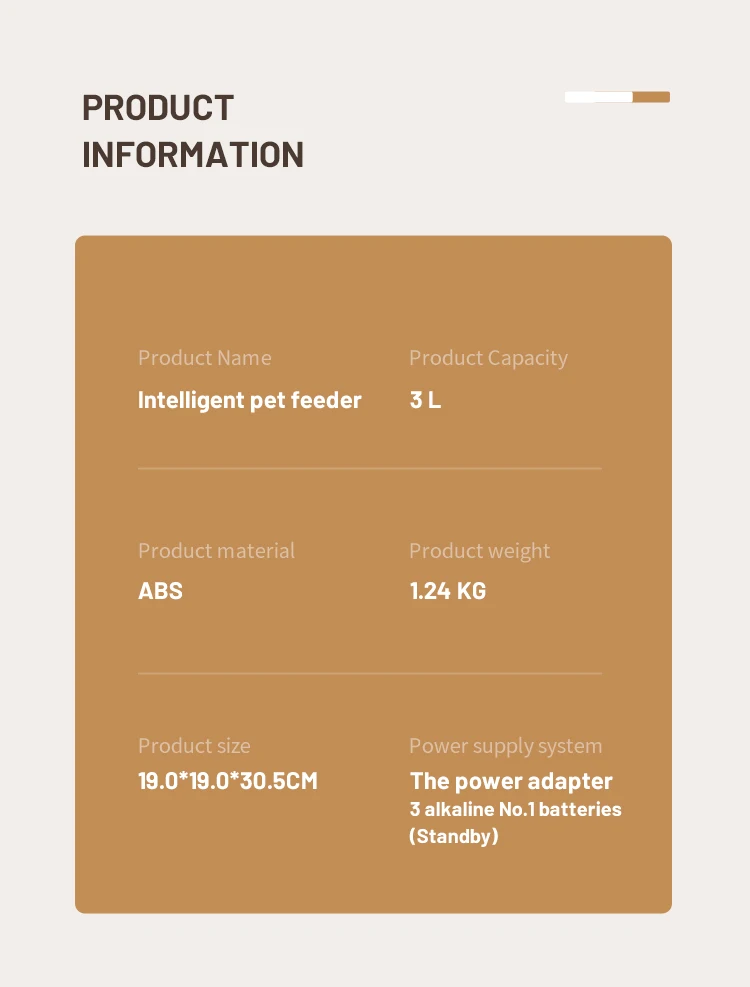Image resolution: width=750 pixels, height=987 pixels.
Task: Select the Power supply system label
Action: pyautogui.click(x=505, y=746)
